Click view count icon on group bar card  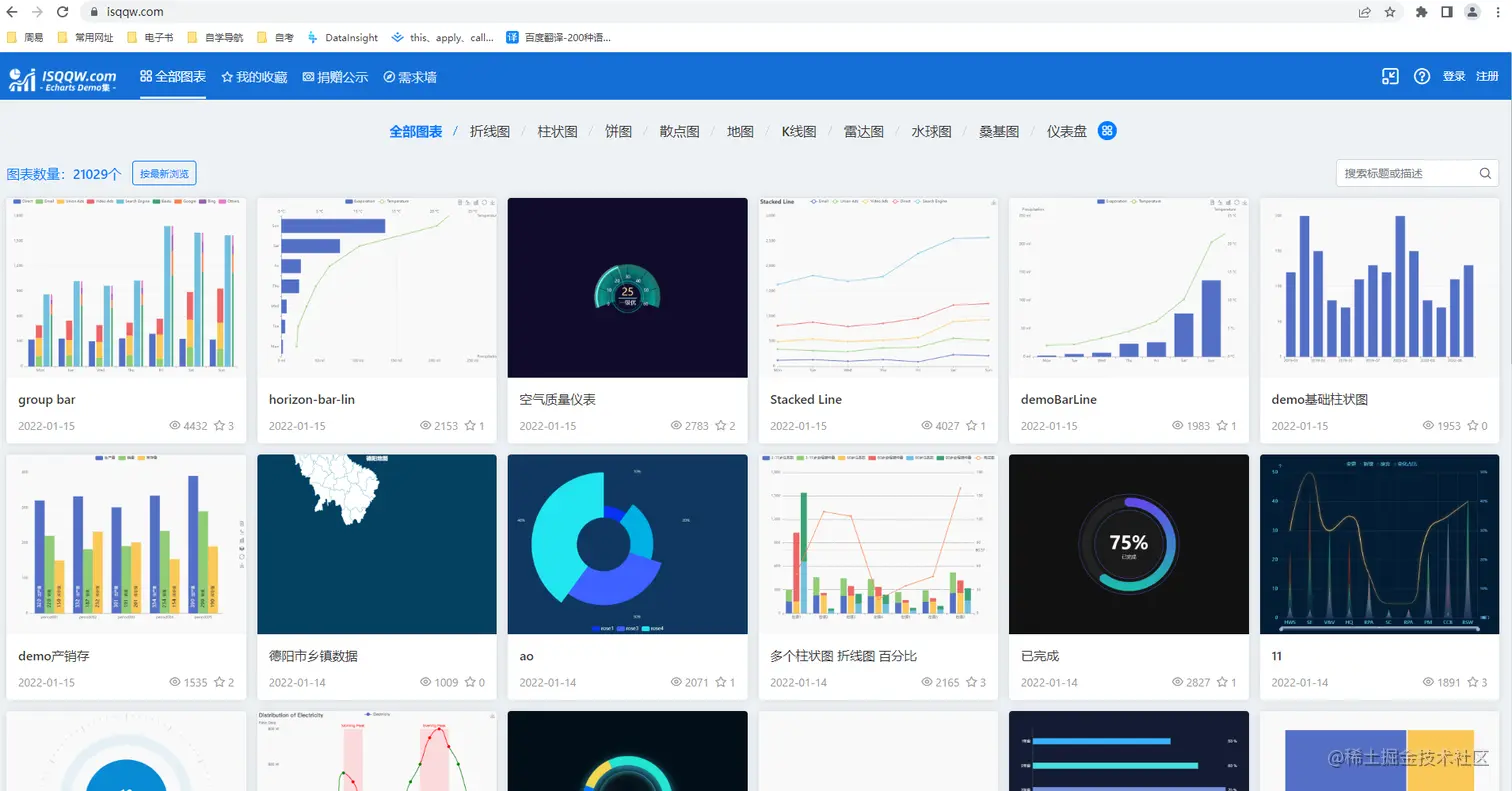pyautogui.click(x=176, y=426)
